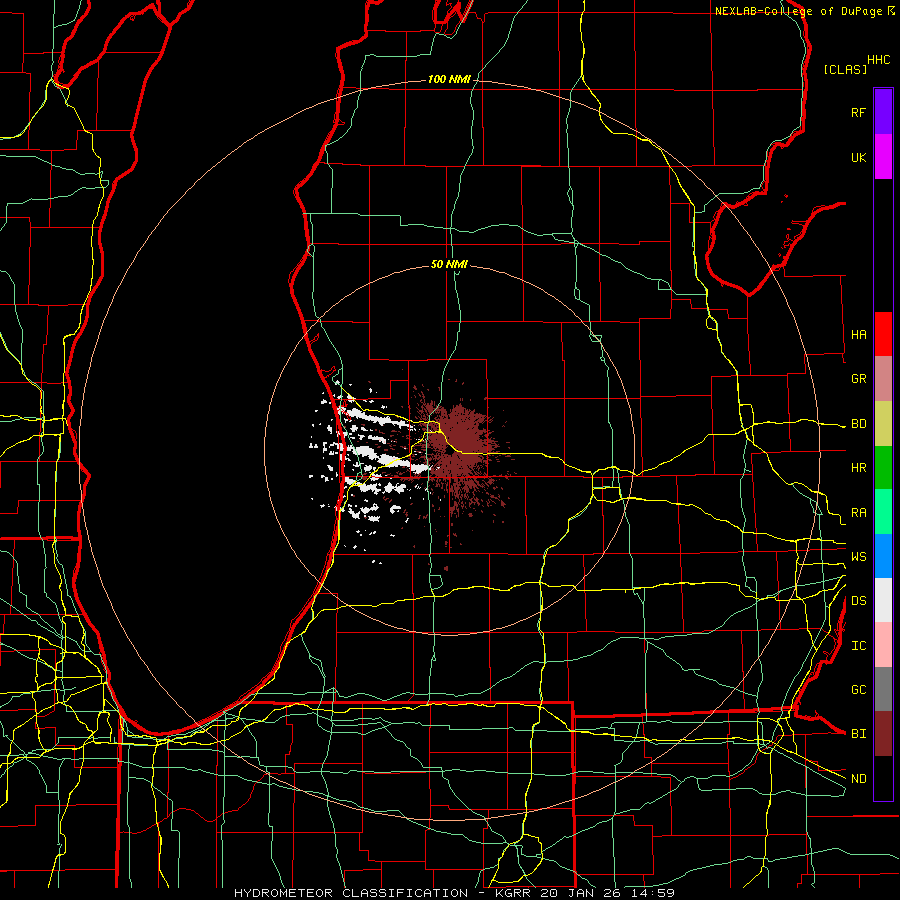This screenshot has height=900, width=900.
Task: Click the Hydrometeor Classification KGRR timestamp caption
Action: 454,893
